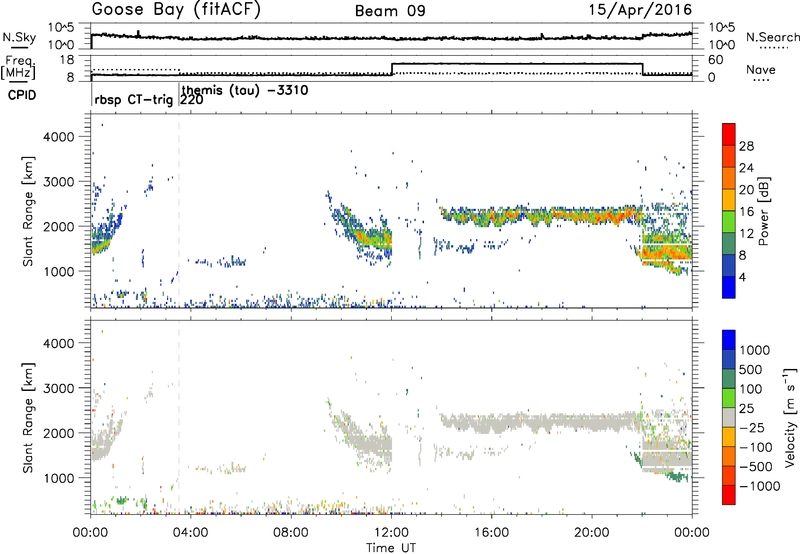This screenshot has height=554, width=800.
Task: Click the -100 velocity scale value
Action: coord(756,447)
